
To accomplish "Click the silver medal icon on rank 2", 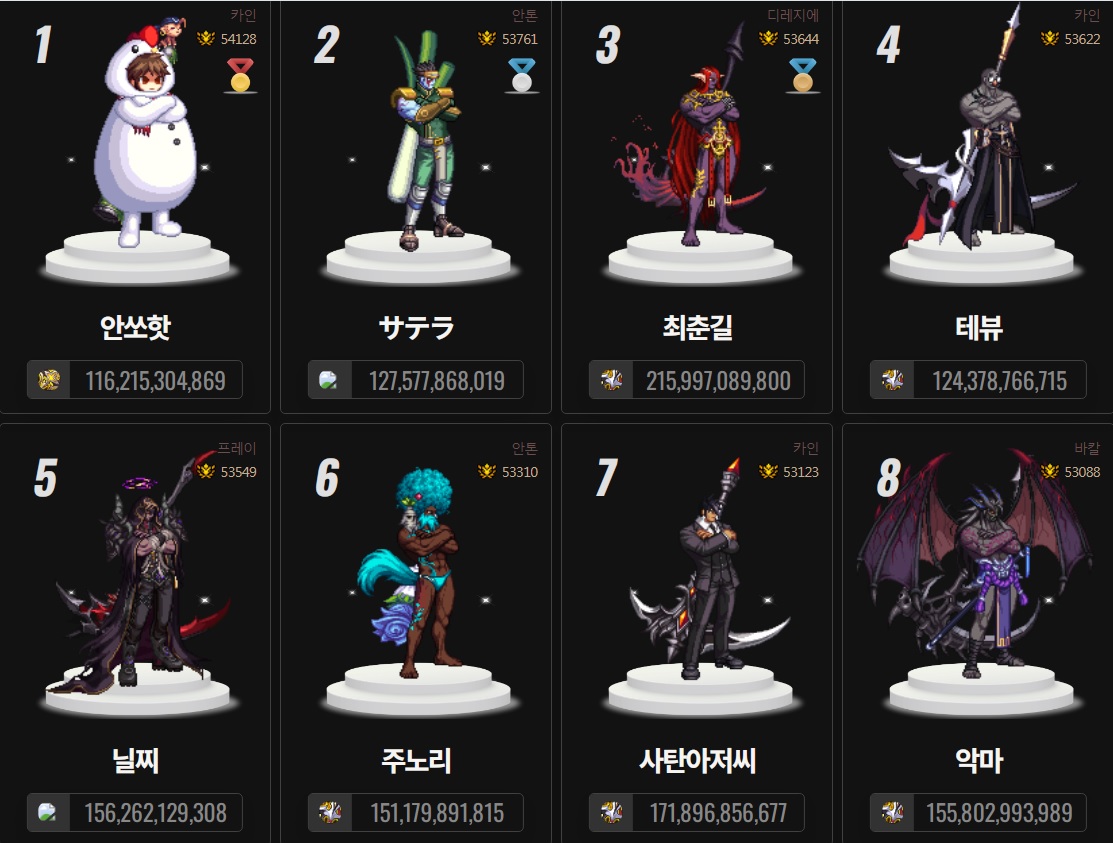I will [522, 75].
